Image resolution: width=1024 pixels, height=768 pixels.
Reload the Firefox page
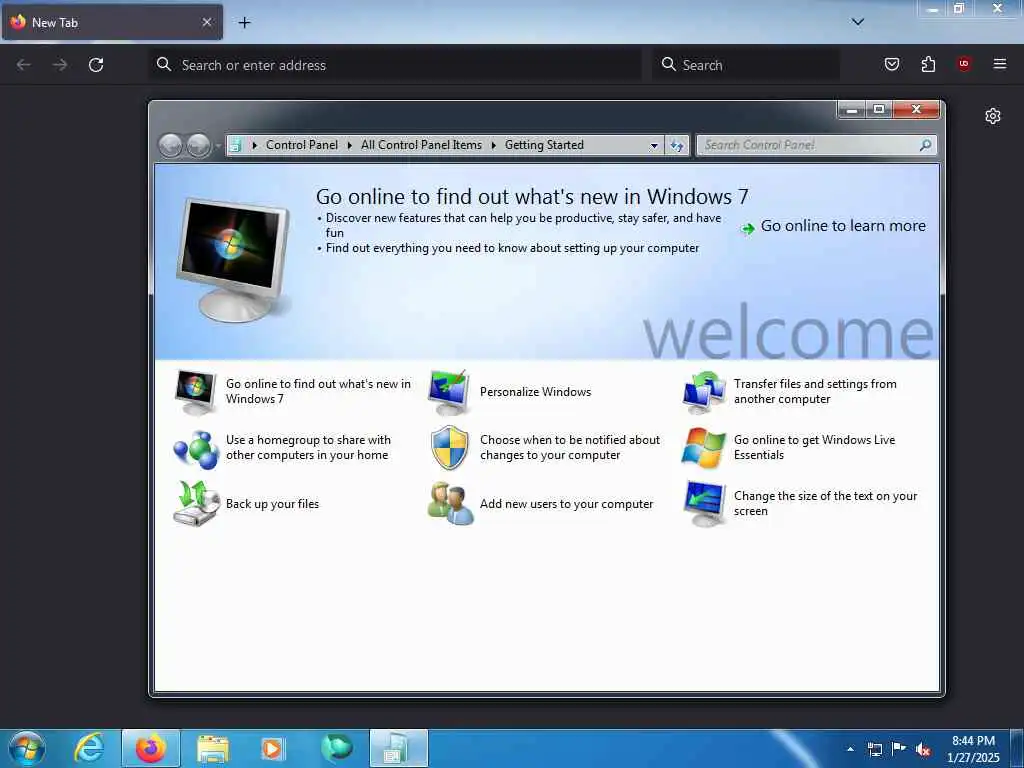click(96, 65)
